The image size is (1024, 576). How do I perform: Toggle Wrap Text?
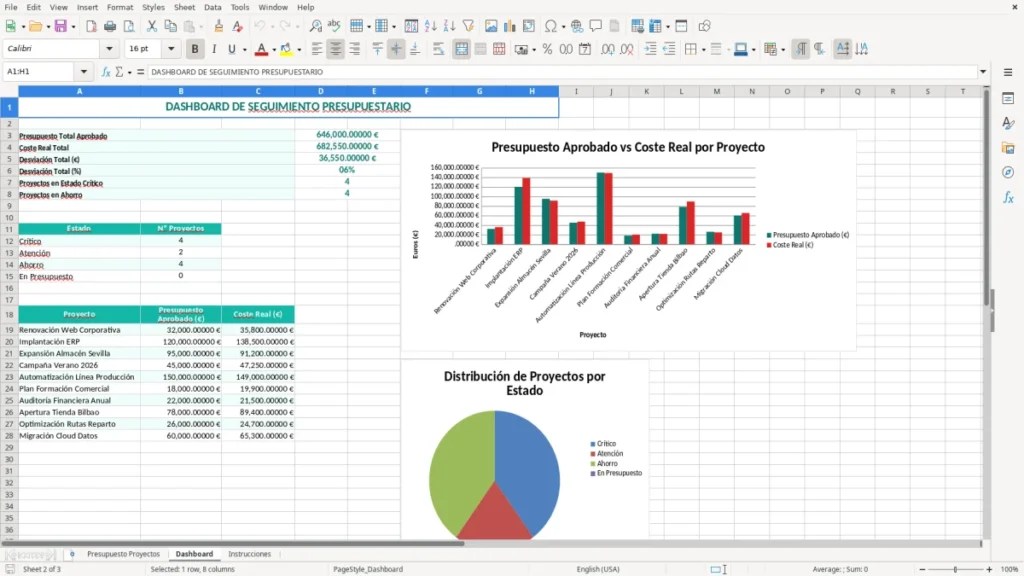pyautogui.click(x=439, y=49)
